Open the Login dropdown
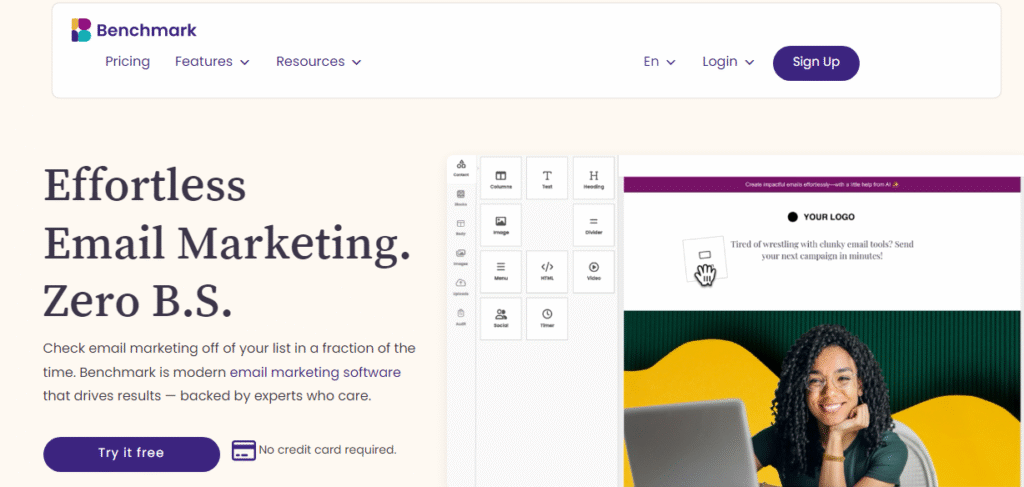Viewport: 1024px width, 487px height. tap(727, 62)
